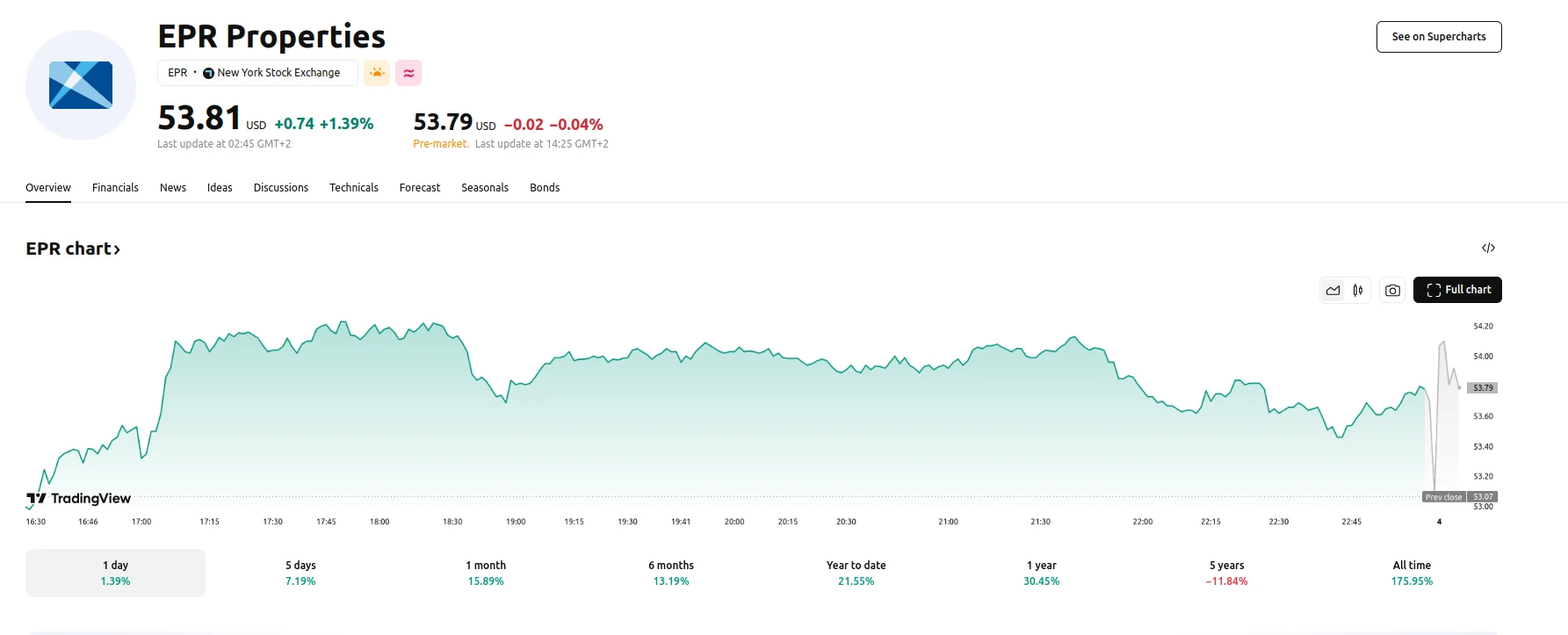The height and width of the screenshot is (635, 1568).
Task: Select the 1 day range
Action: coord(115,573)
